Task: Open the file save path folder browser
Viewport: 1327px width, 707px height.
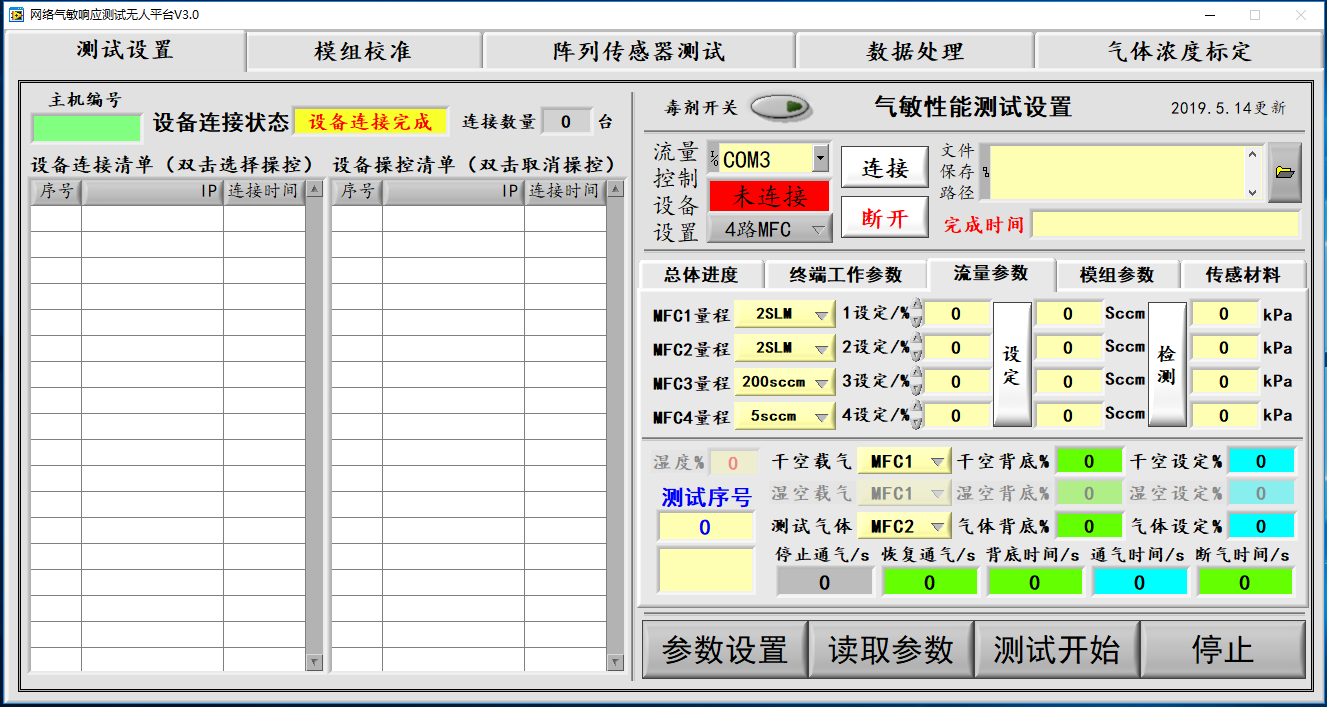Action: [1285, 173]
